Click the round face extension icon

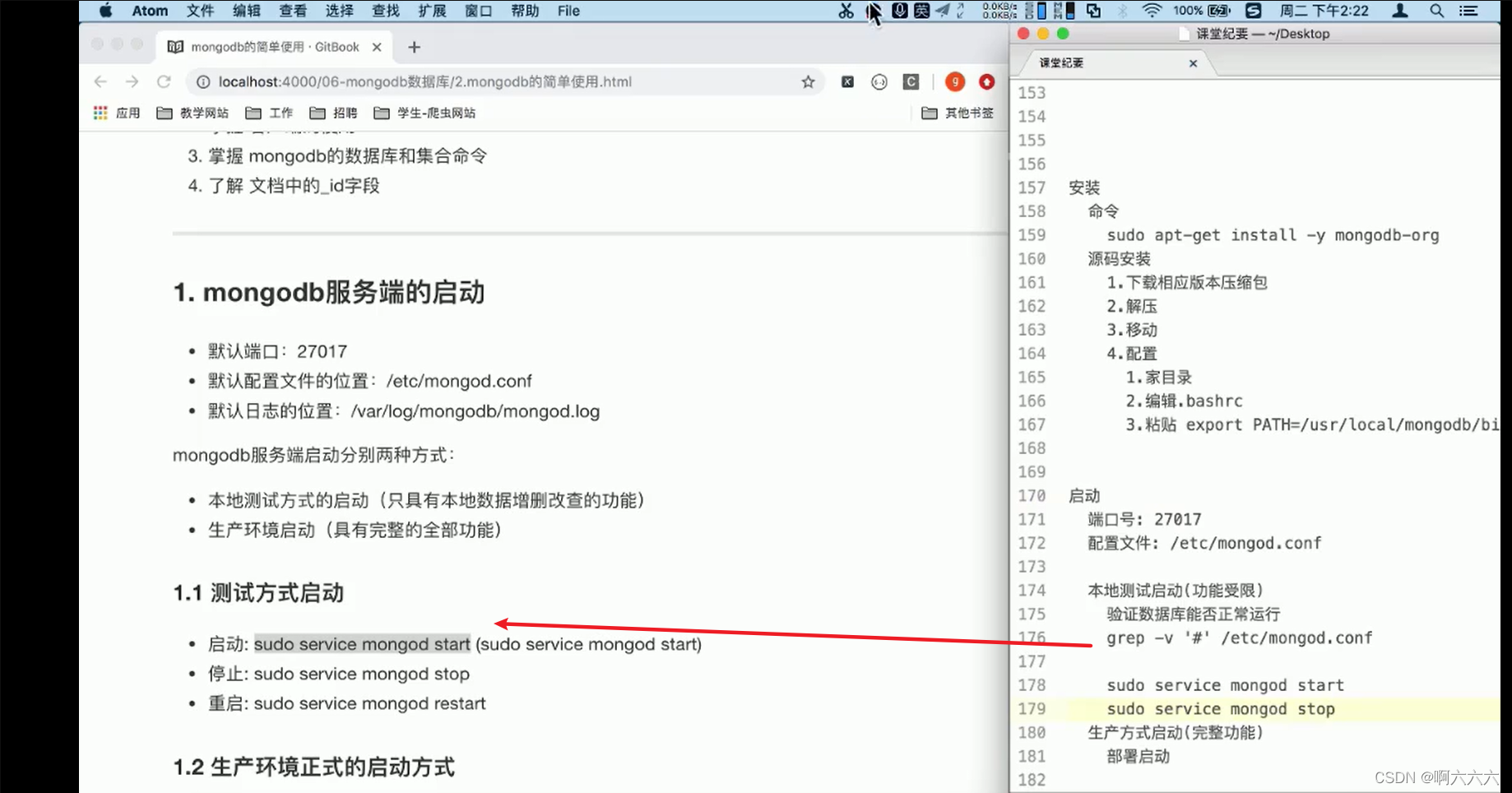click(x=879, y=81)
